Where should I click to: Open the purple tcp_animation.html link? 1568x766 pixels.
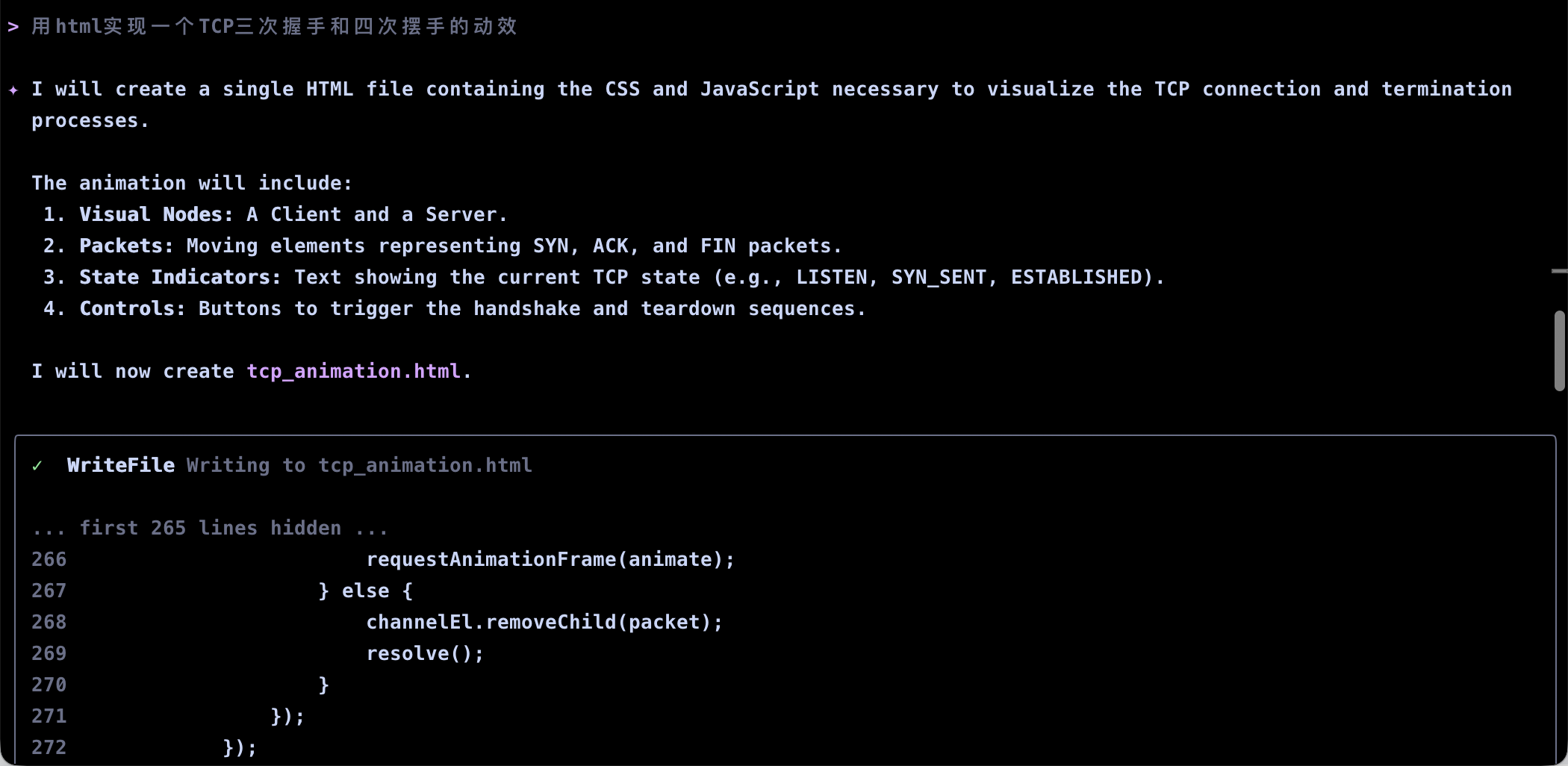coord(354,371)
